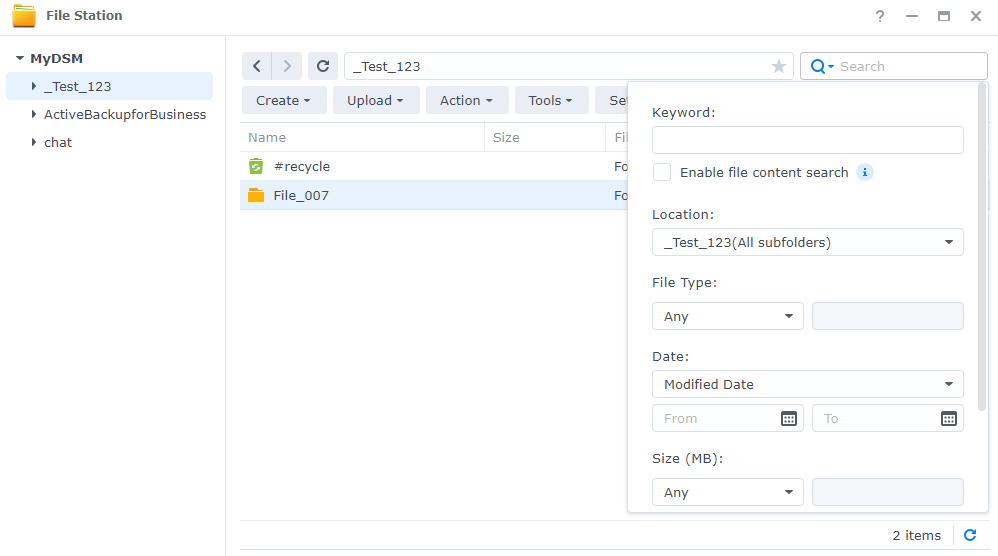Image resolution: width=998 pixels, height=556 pixels.
Task: Click the search panel vertical scrollbar
Action: [x=981, y=248]
